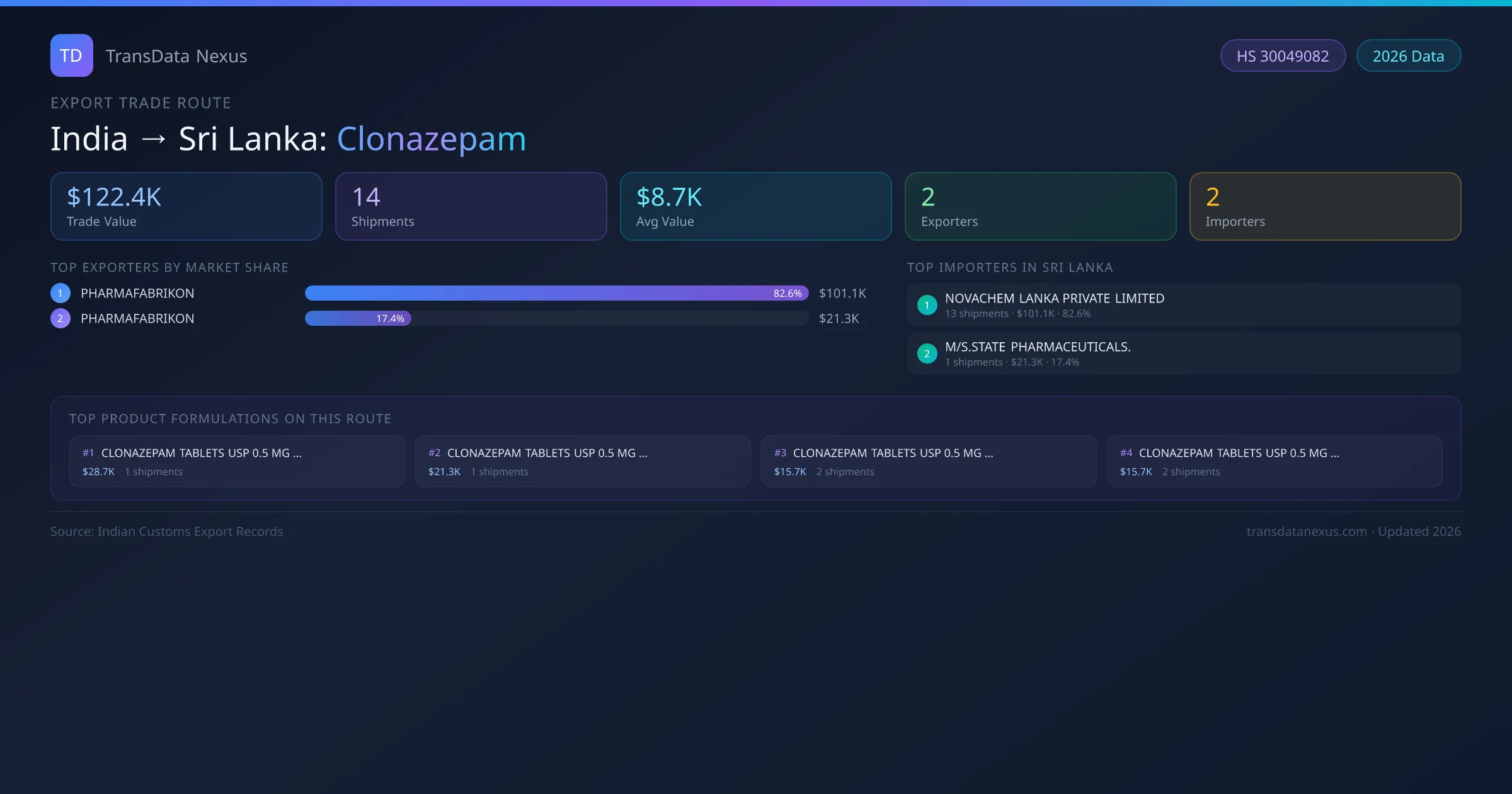Select NOVACHEM LANKA PRIVATE LIMITED importer row
Viewport: 1512px width, 794px height.
(x=1183, y=305)
